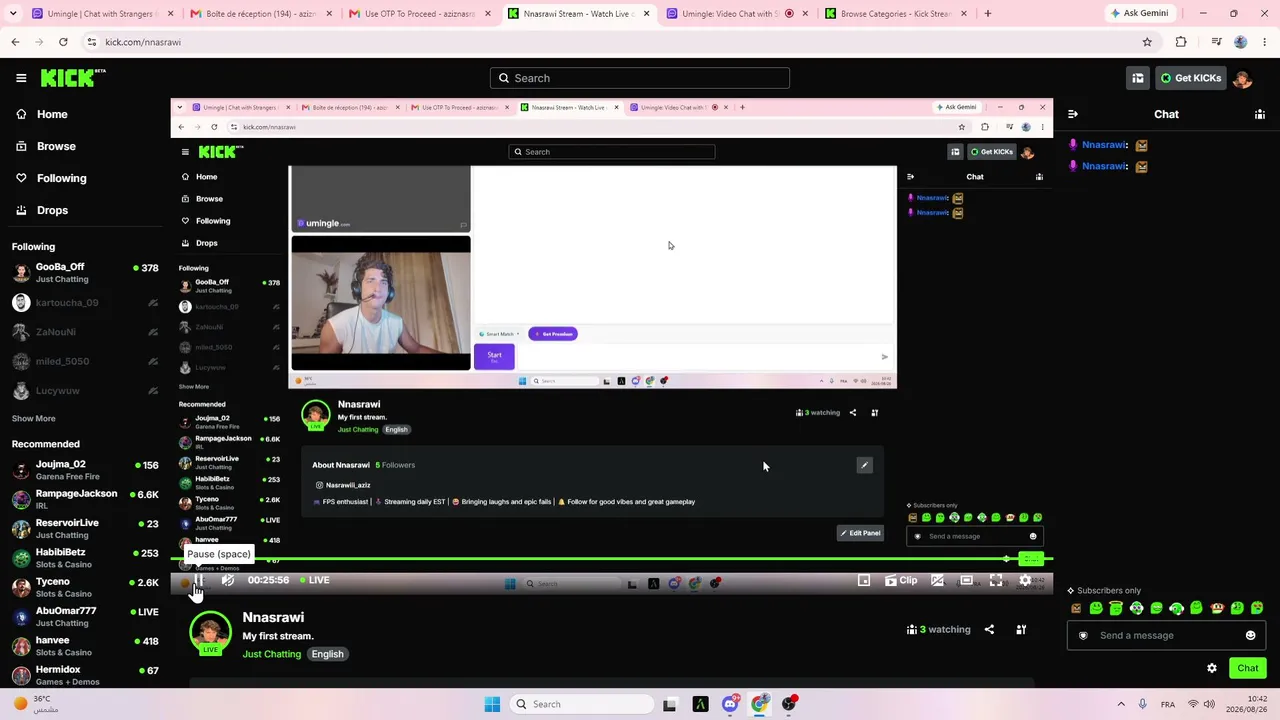Share the stream using the share icon
The image size is (1280, 720).
click(x=989, y=629)
